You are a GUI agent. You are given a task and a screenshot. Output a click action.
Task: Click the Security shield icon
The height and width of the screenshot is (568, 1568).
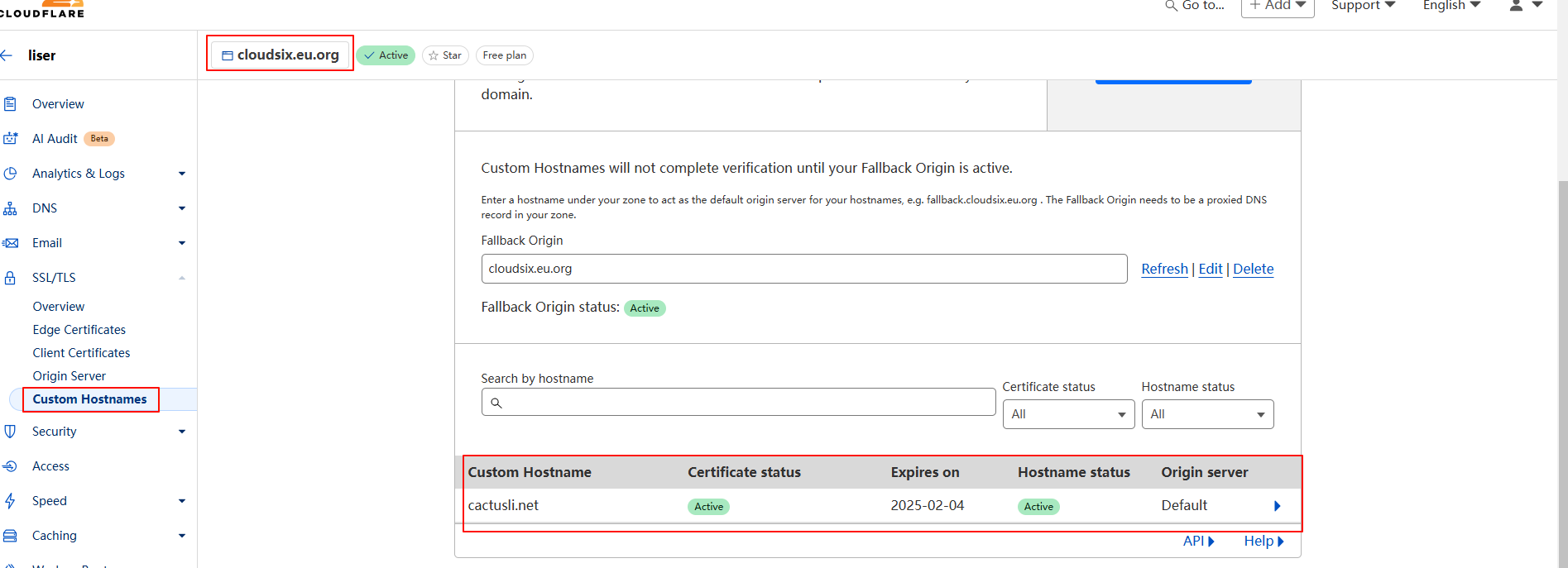pos(10,432)
